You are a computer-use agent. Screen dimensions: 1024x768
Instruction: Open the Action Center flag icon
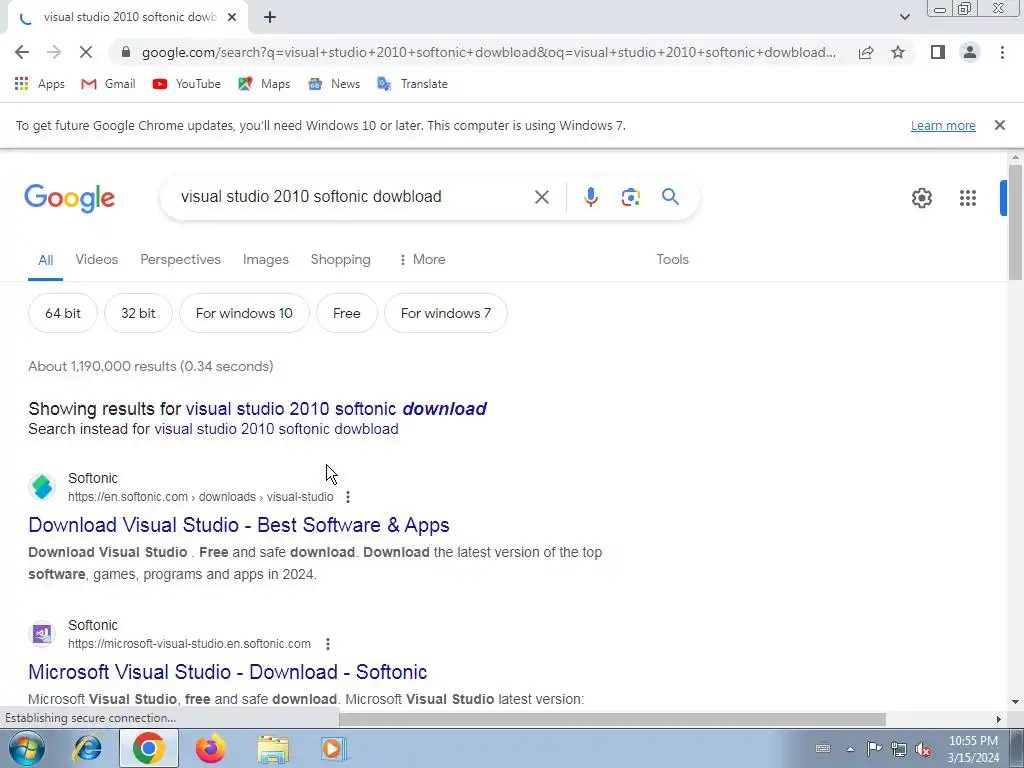click(x=874, y=749)
